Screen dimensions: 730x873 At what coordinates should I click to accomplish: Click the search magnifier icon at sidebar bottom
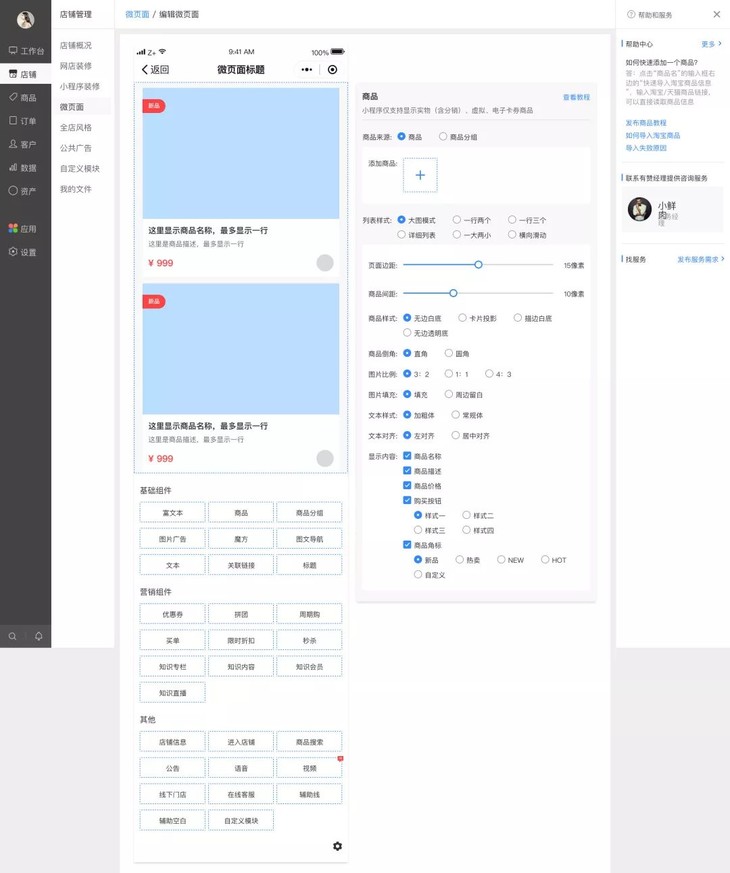tap(12, 636)
